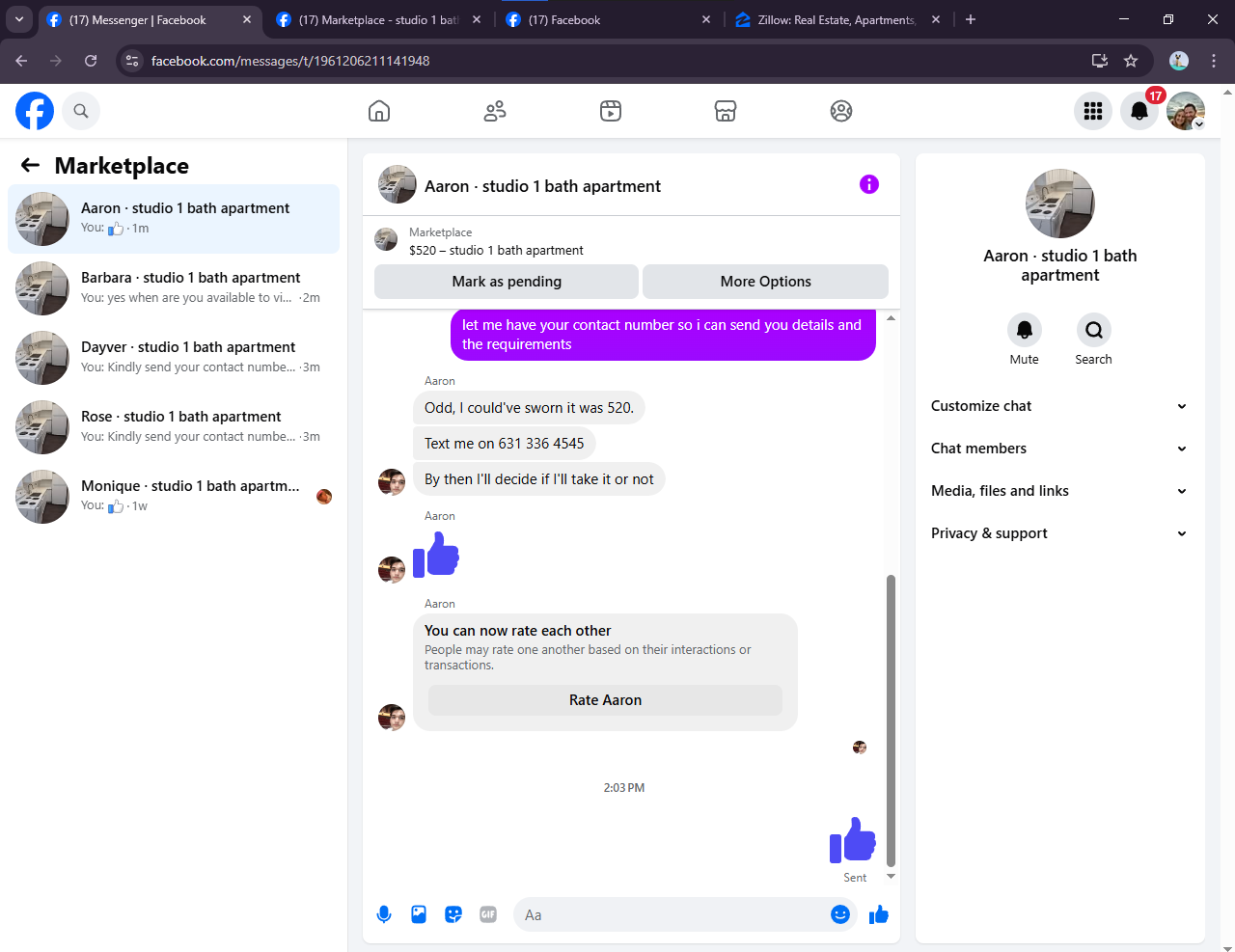Close the Marketplace studio browser tab
This screenshot has width=1235, height=952.
477,19
